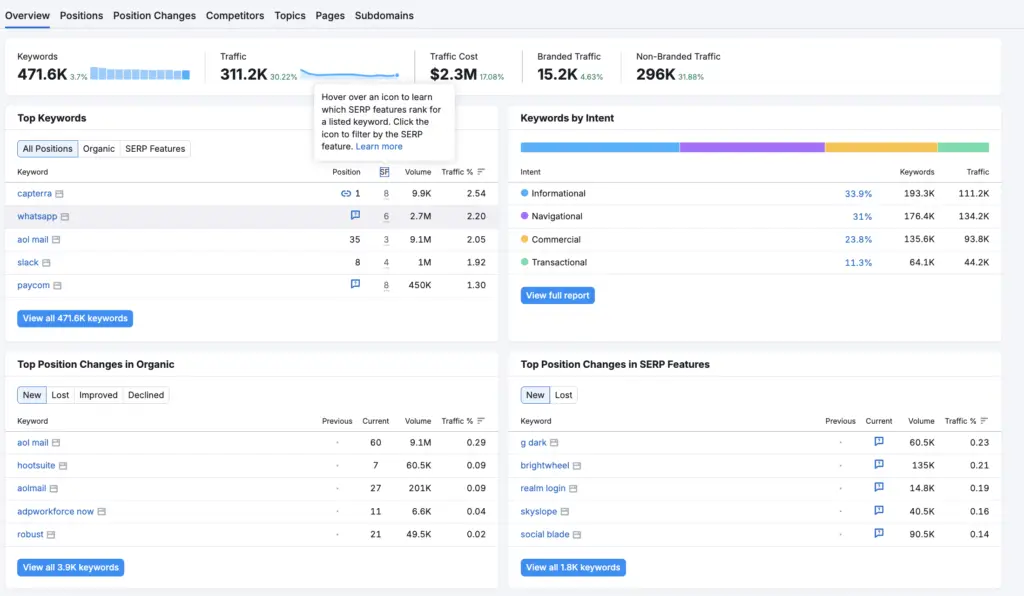Viewport: 1024px width, 596px height.
Task: Open SERP snapshot icon beside robust
Action: click(x=51, y=535)
